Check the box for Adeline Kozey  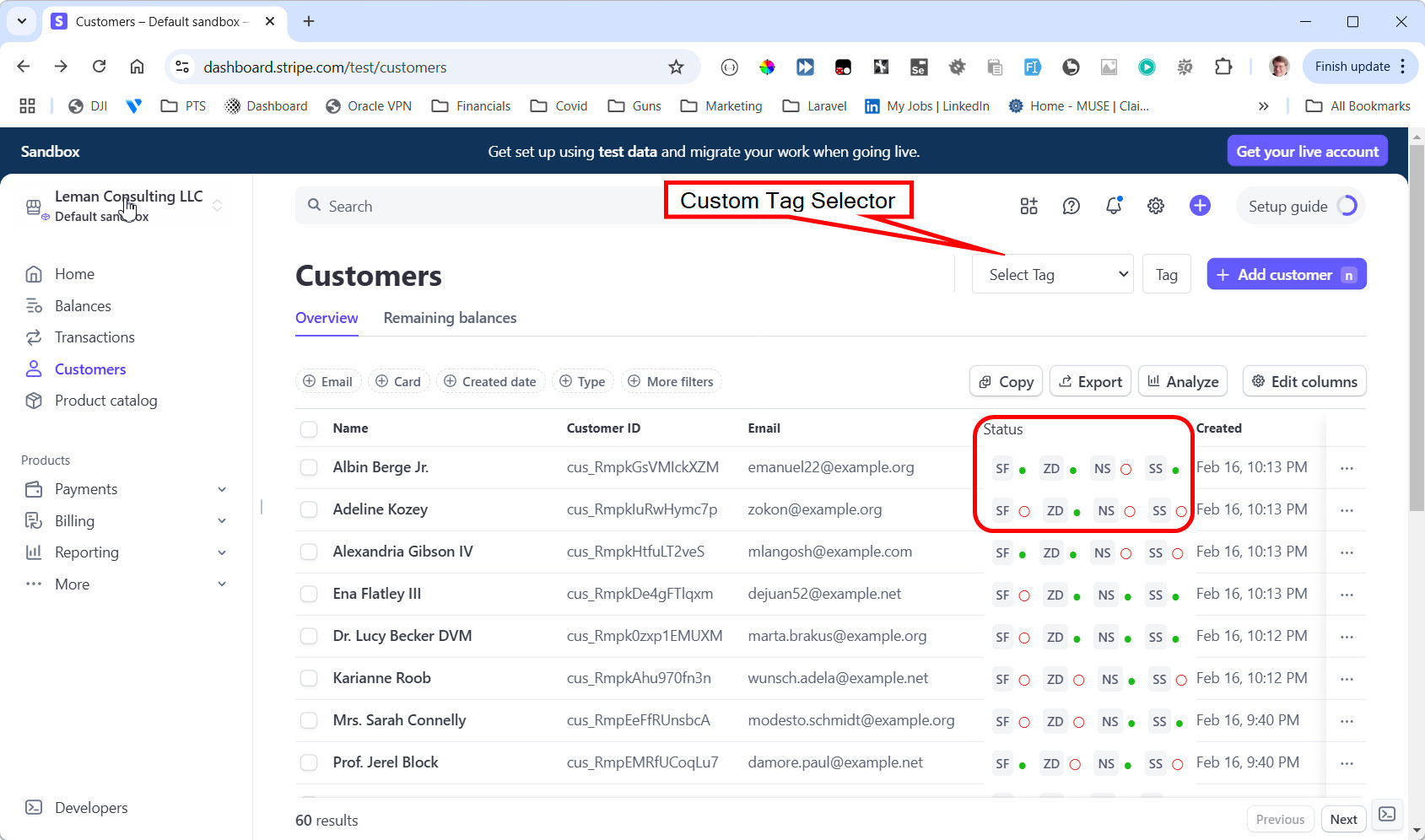[x=309, y=509]
